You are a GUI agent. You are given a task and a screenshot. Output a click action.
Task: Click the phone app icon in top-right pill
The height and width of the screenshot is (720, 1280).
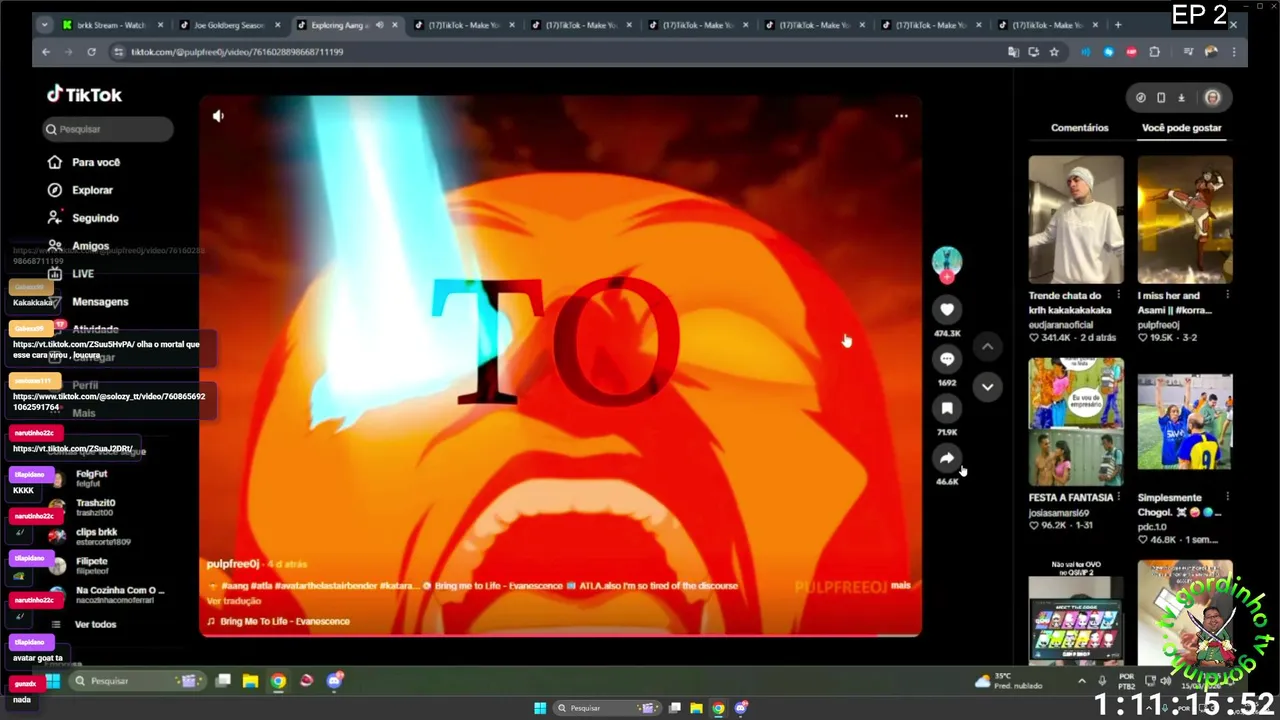coord(1161,98)
